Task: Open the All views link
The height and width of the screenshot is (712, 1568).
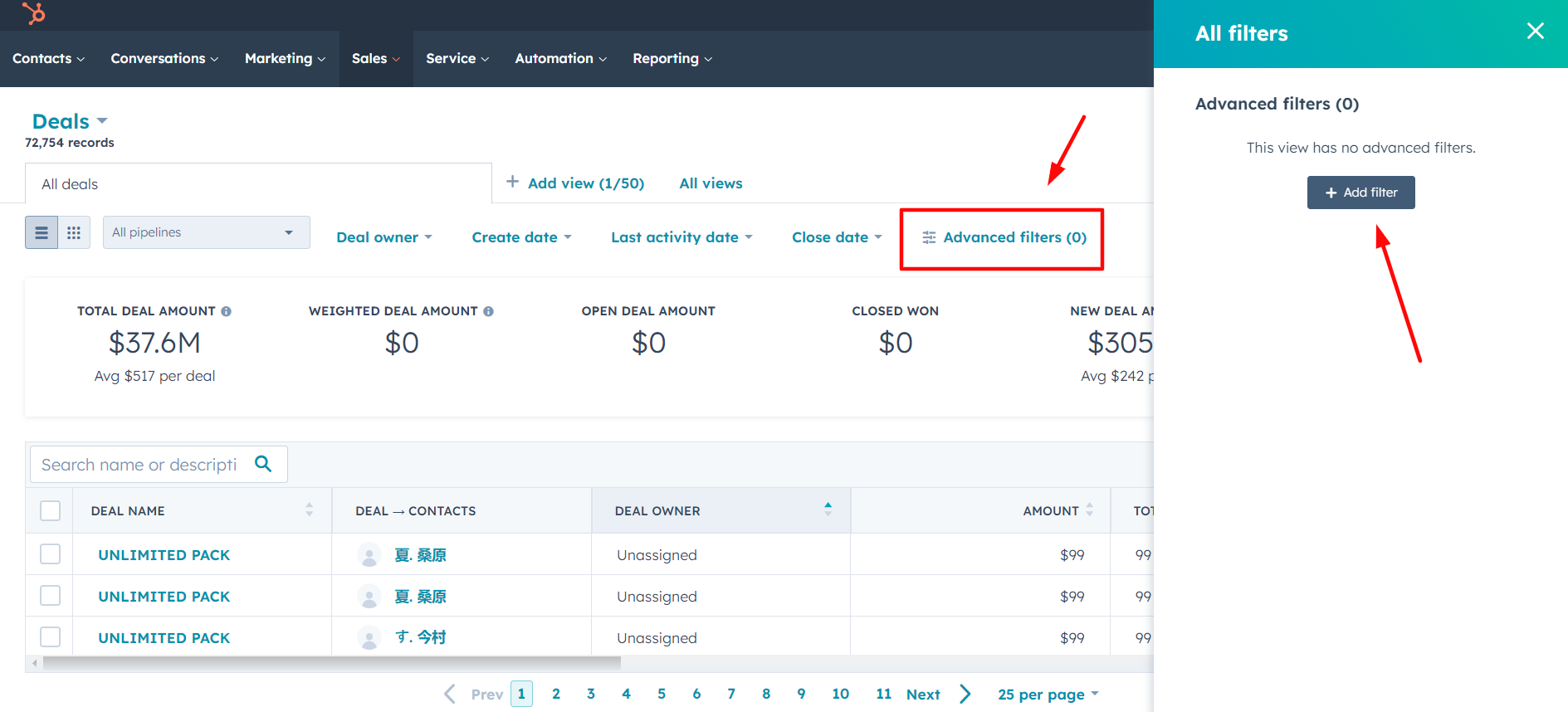Action: point(711,183)
